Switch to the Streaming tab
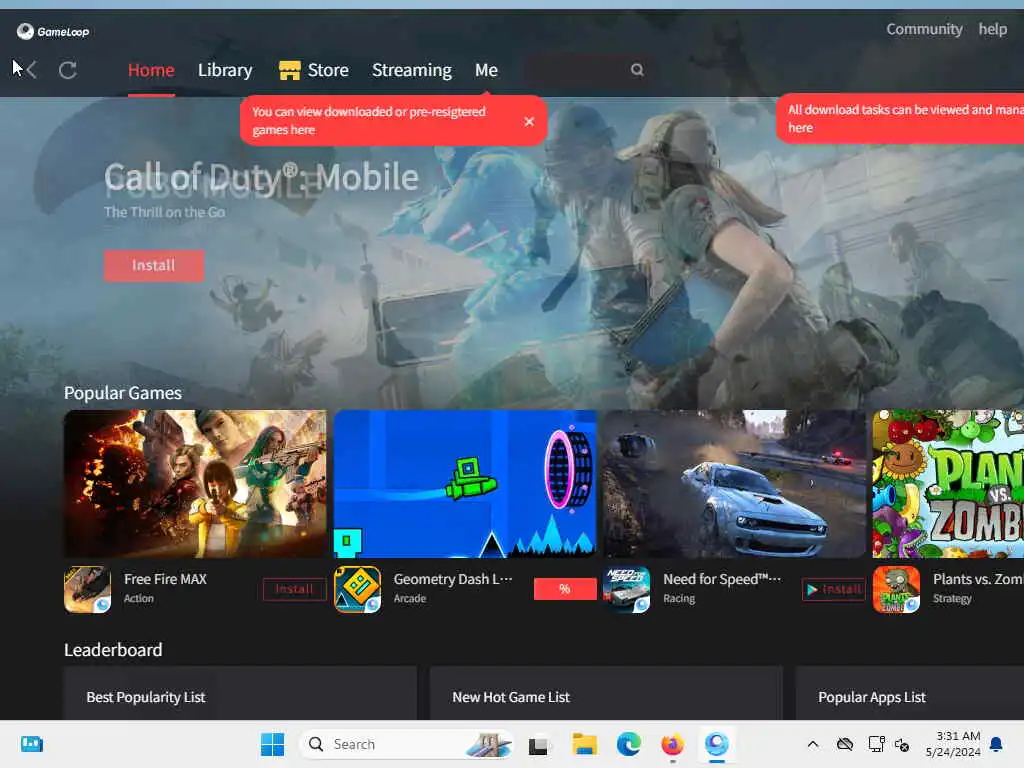1024x768 pixels. (x=411, y=70)
